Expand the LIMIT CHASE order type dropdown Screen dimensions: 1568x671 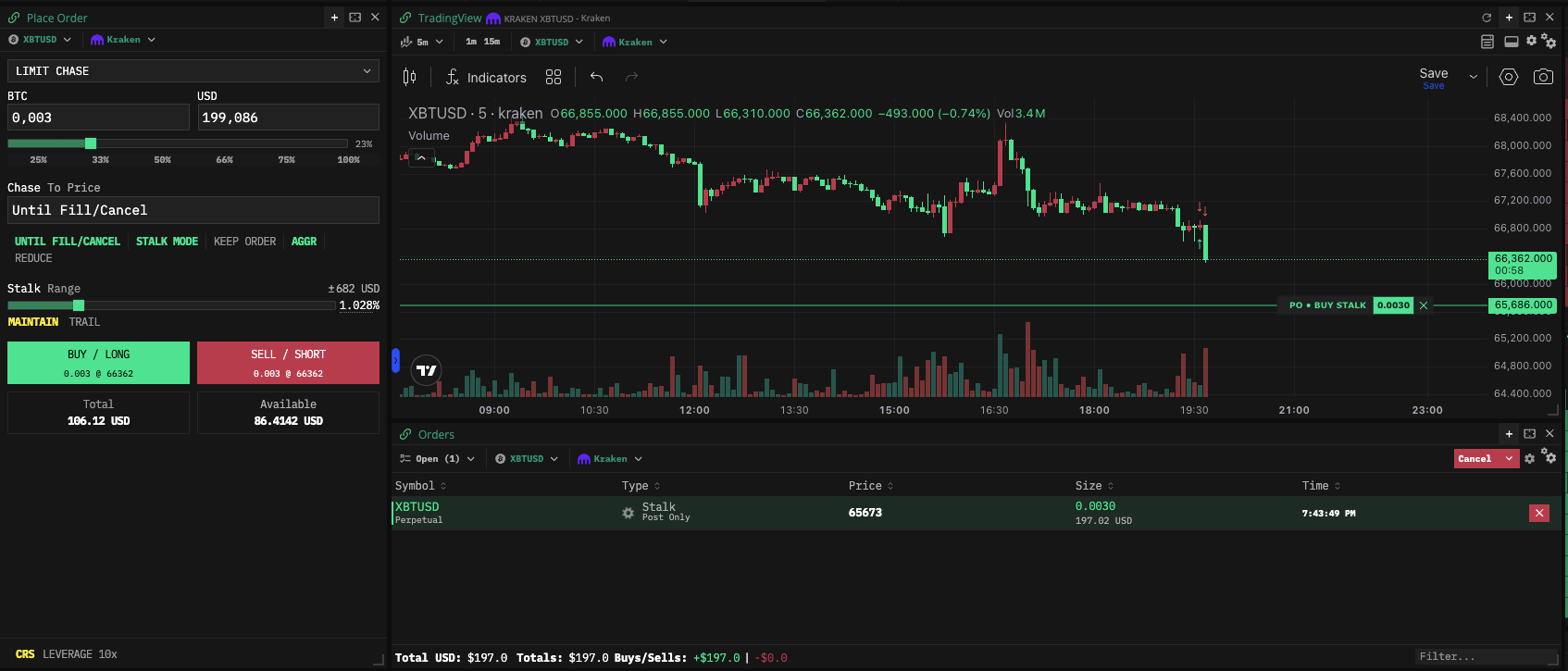193,71
